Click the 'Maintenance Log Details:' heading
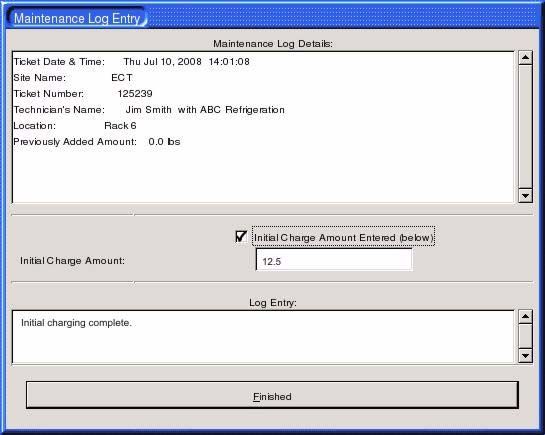The width and height of the screenshot is (545, 435). 273,44
